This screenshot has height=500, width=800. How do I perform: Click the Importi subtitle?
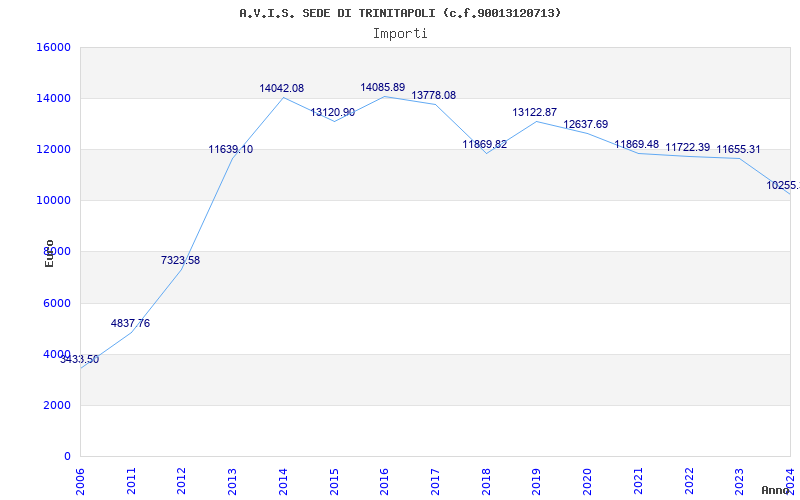point(400,34)
